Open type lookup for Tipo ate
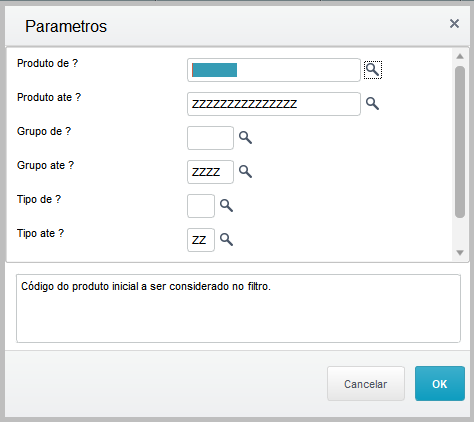Screen dimensions: 474x422 [x=226, y=239]
